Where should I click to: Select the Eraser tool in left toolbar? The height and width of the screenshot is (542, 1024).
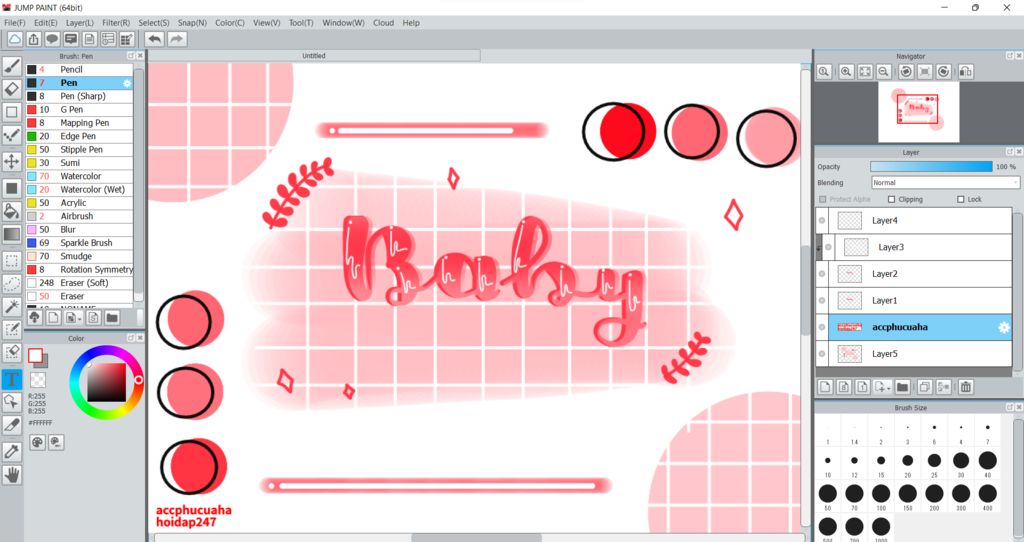coord(12,89)
